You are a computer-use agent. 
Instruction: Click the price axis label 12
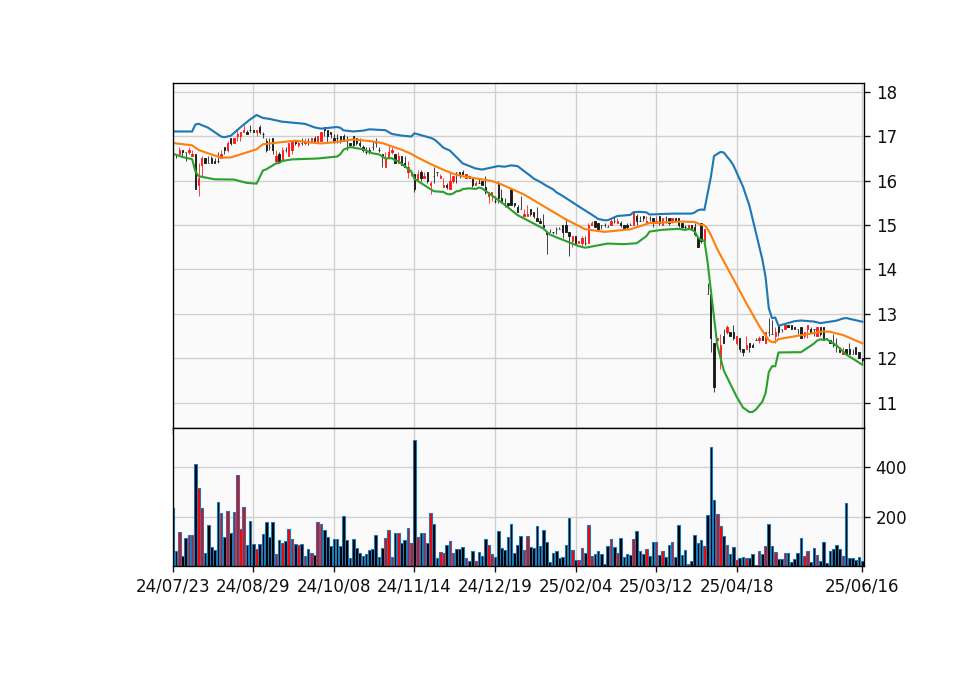coord(887,359)
